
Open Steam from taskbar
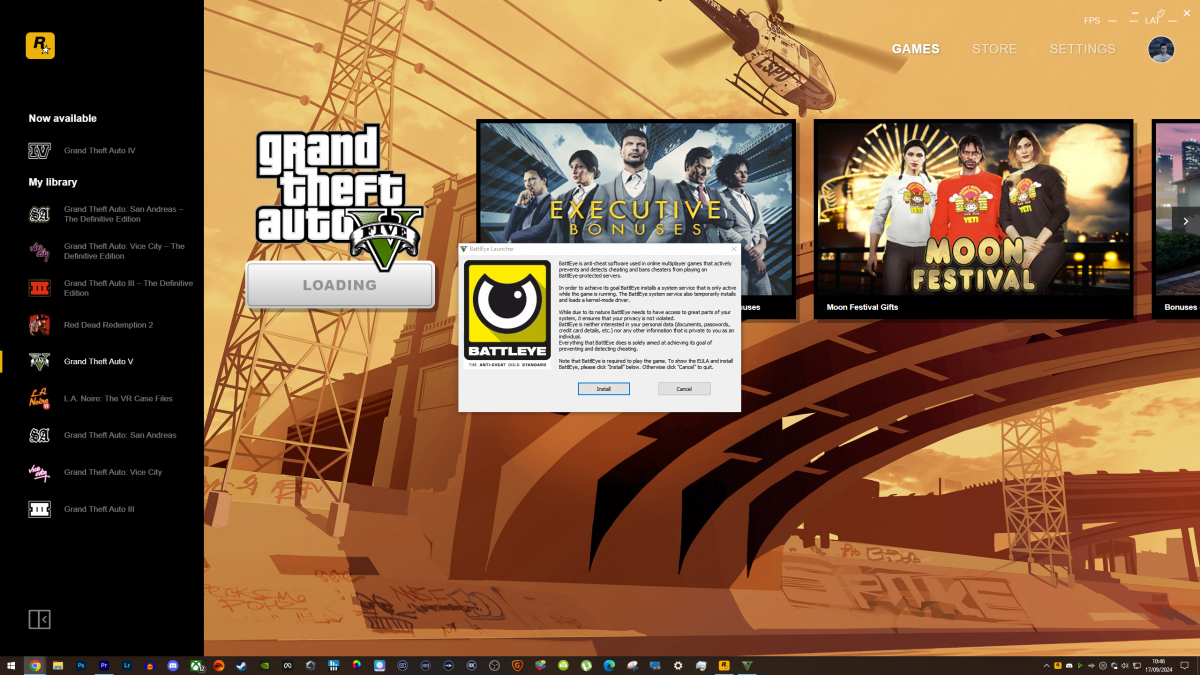[x=241, y=665]
